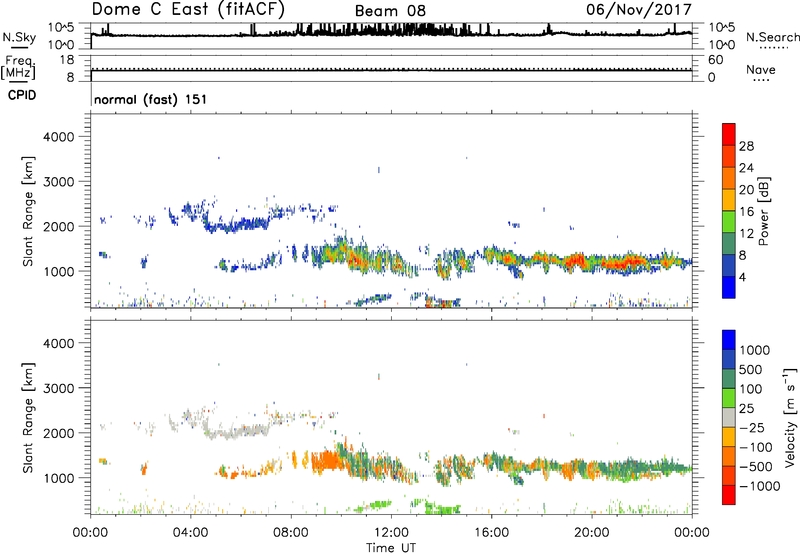Click the 'Nave' legend label
Image resolution: width=800 pixels, height=554 pixels.
761,69
